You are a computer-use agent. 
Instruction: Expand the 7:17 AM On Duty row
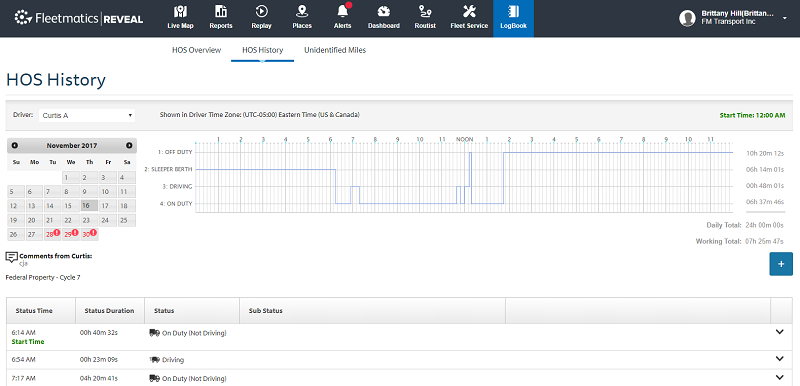pyautogui.click(x=779, y=377)
